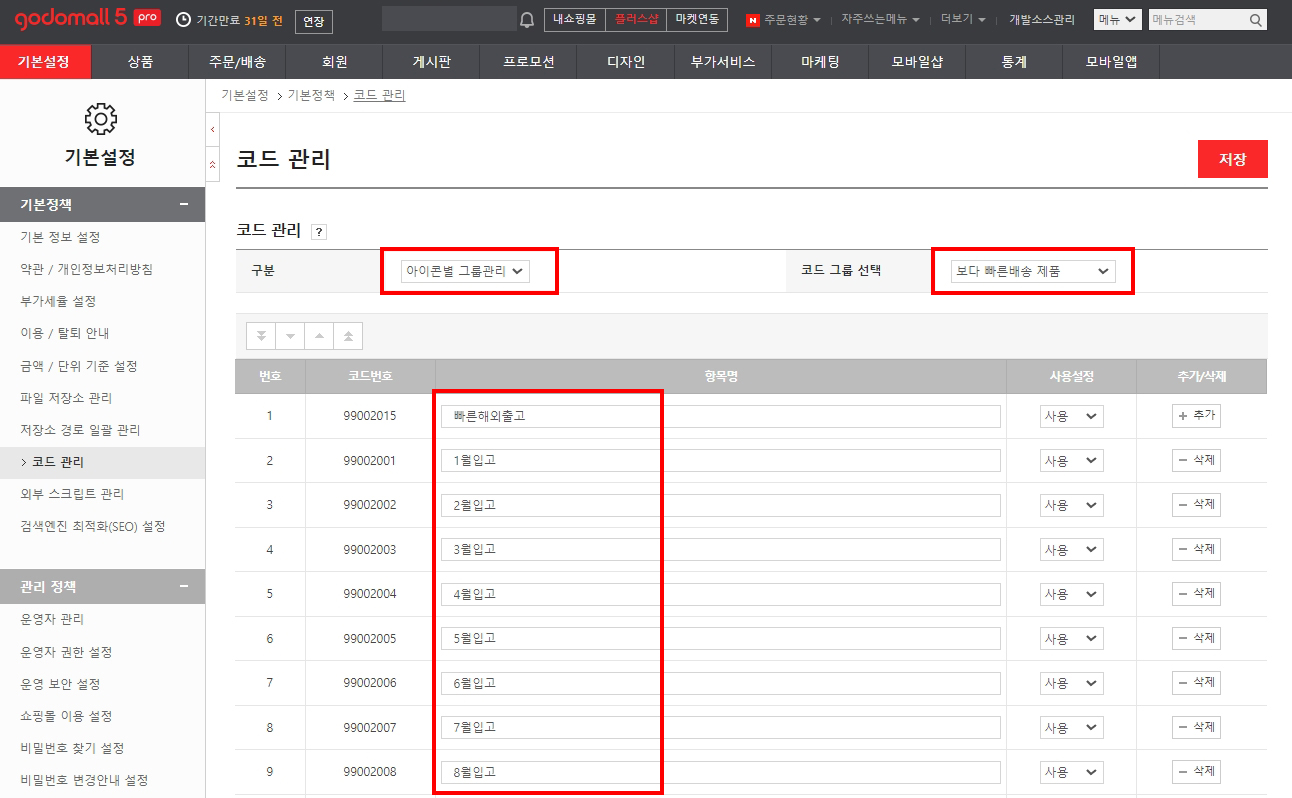This screenshot has width=1292, height=798.
Task: Move the row down one step arrow
Action: pyautogui.click(x=290, y=336)
